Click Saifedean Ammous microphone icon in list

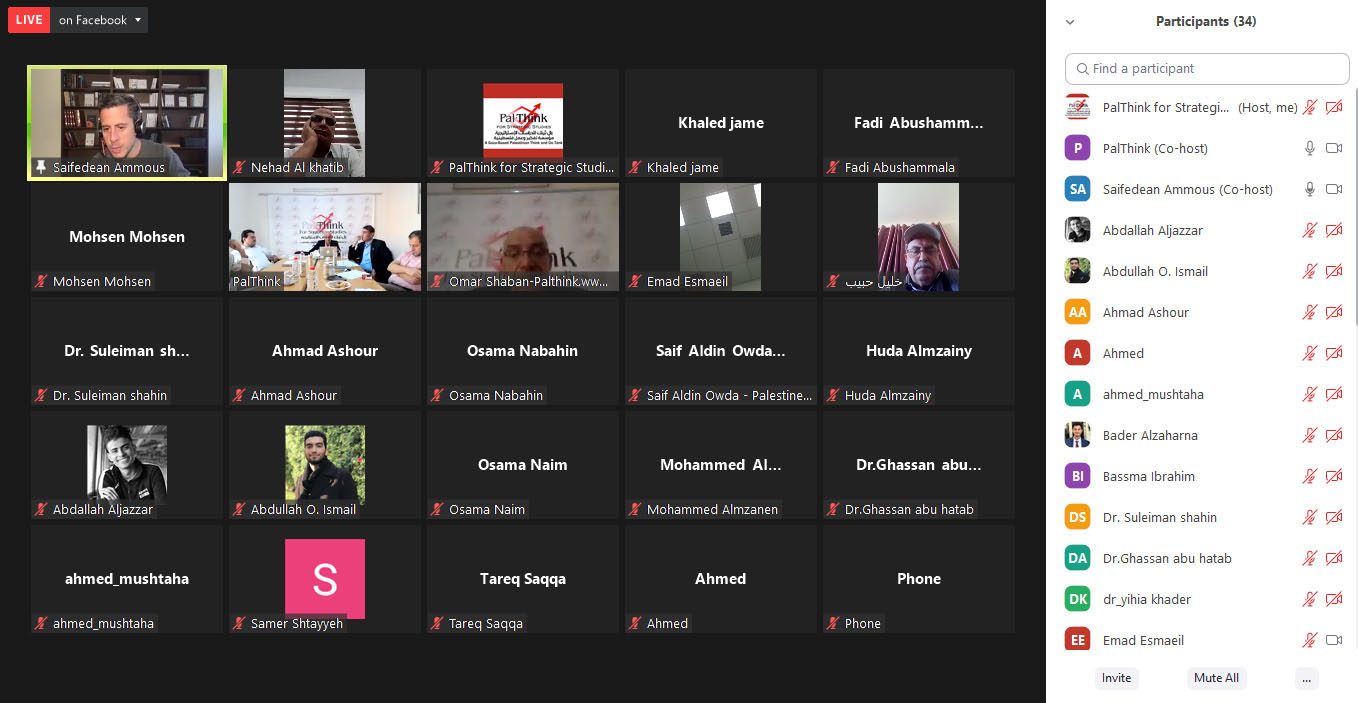pos(1309,189)
